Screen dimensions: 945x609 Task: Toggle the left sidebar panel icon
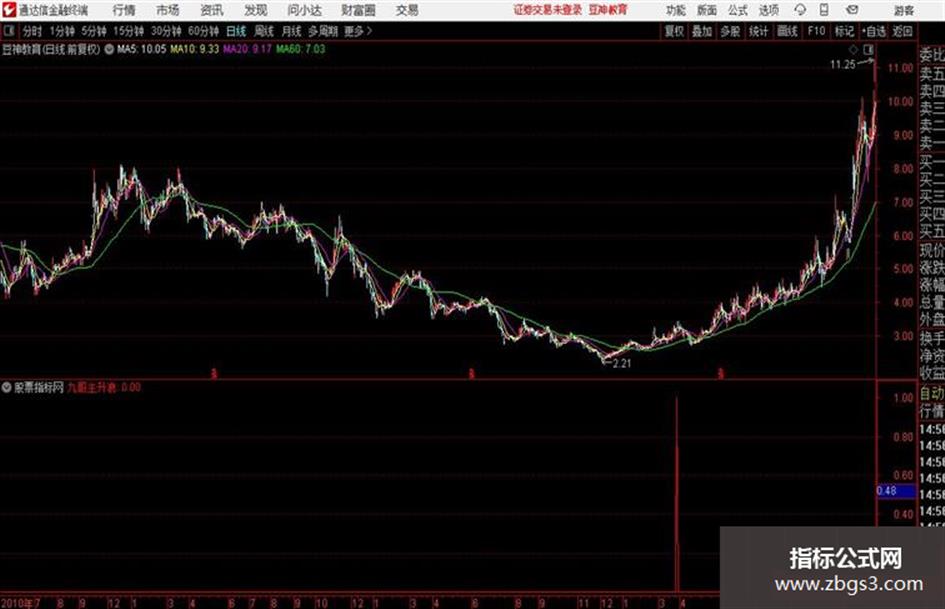pos(8,31)
